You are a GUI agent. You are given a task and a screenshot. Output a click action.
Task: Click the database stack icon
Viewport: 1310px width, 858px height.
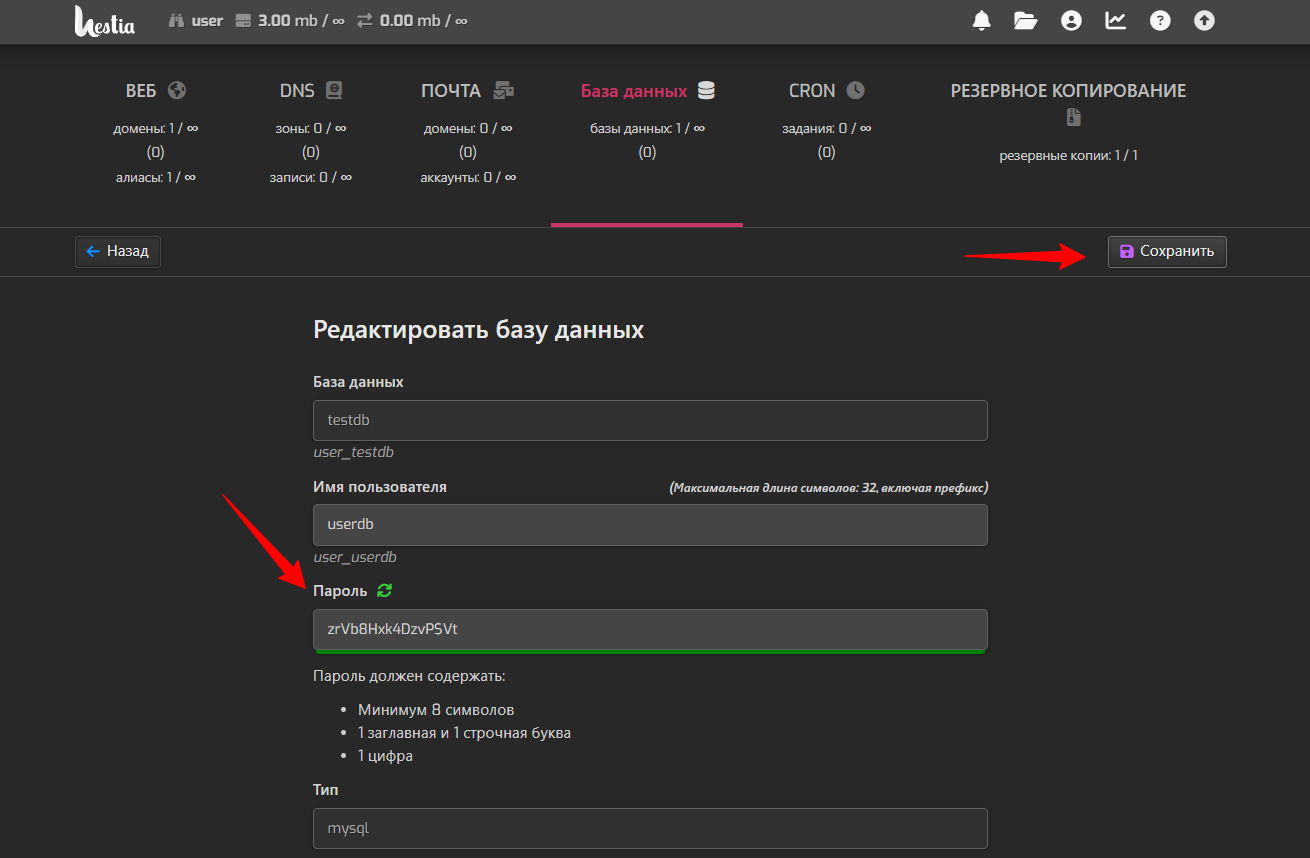point(706,91)
